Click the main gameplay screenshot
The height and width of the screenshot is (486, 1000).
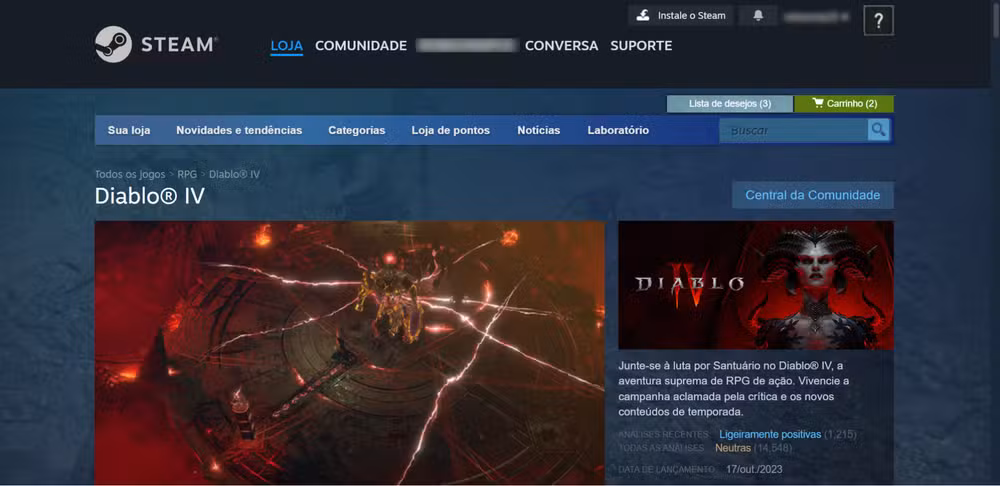(349, 353)
